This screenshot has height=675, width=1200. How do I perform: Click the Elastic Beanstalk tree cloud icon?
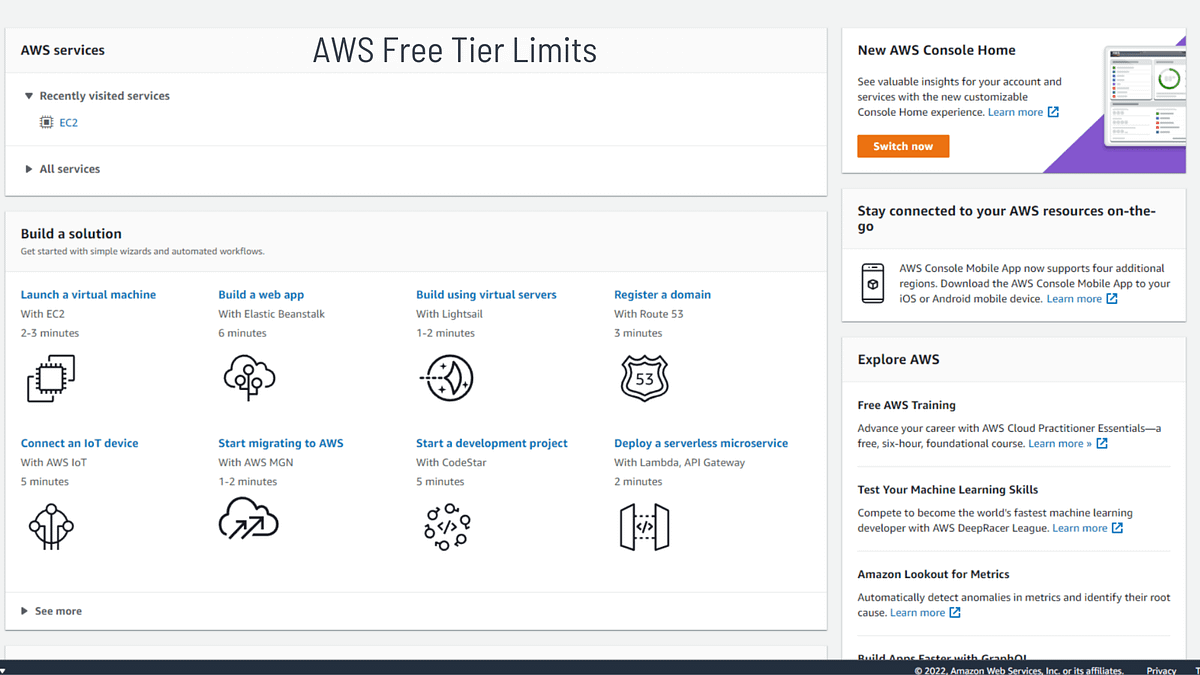[x=248, y=377]
